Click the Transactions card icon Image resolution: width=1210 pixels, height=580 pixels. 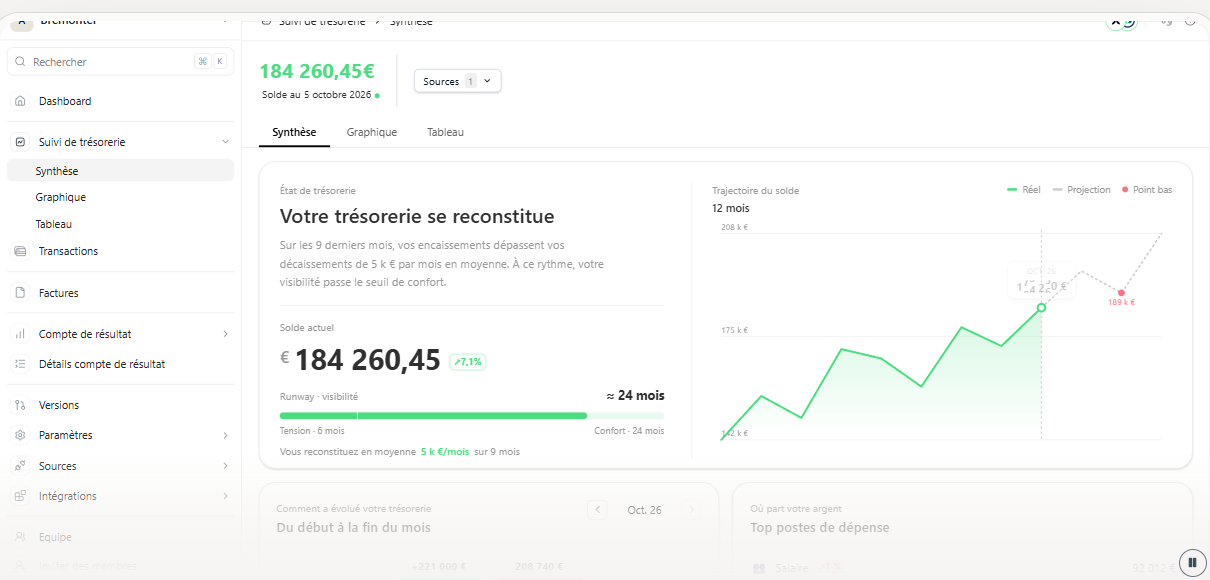pyautogui.click(x=20, y=251)
